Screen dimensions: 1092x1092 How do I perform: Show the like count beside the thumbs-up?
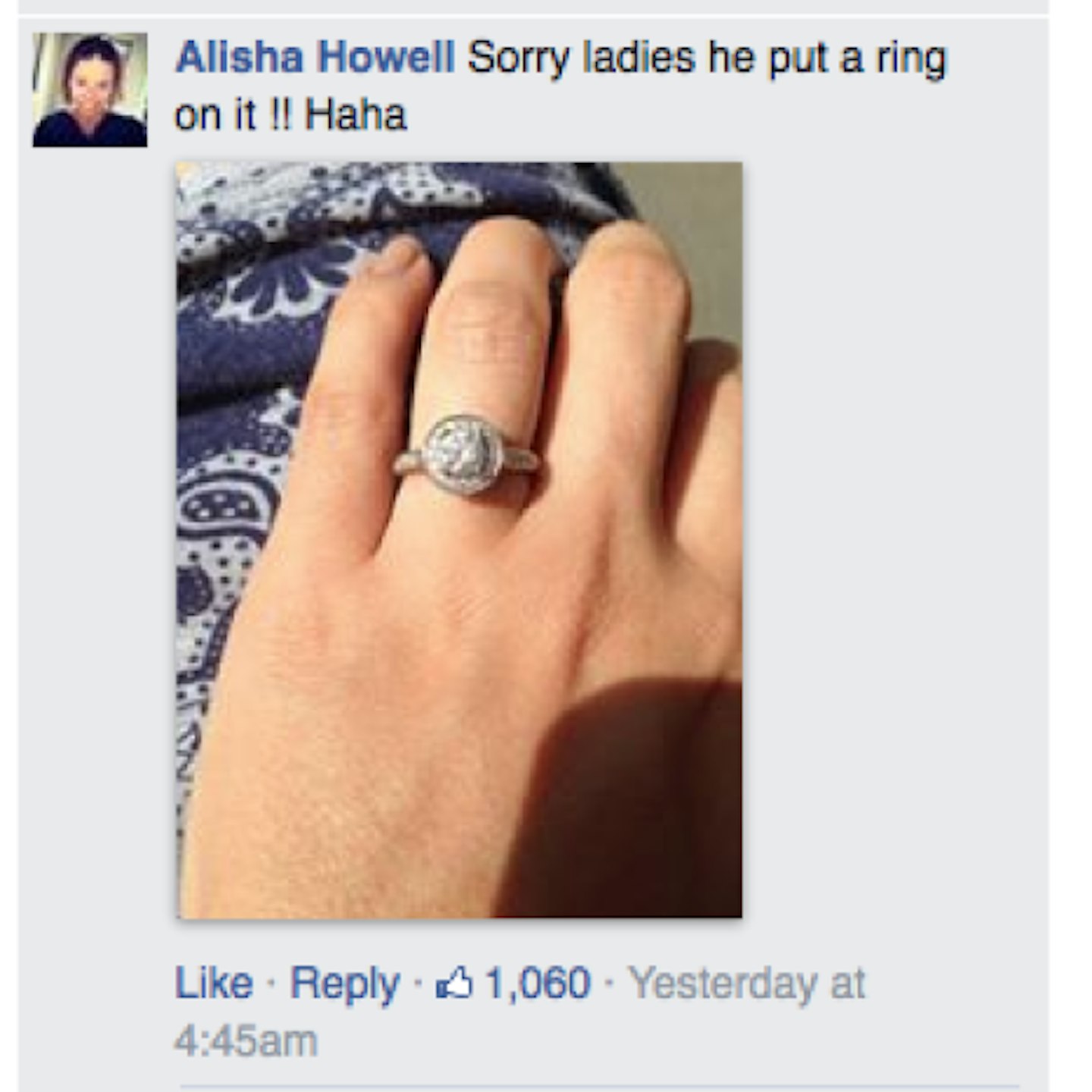click(538, 984)
